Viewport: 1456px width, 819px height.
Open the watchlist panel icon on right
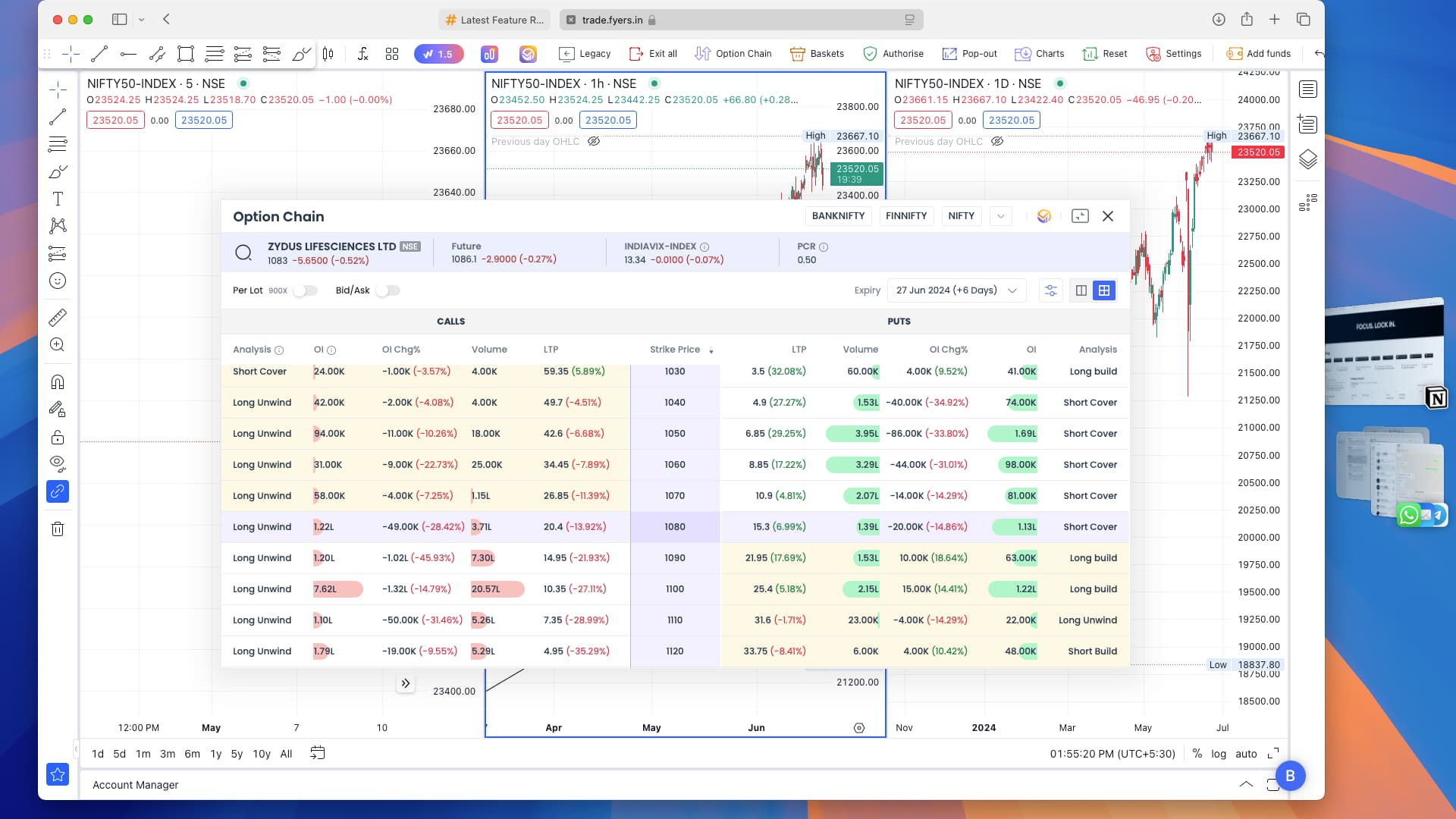(1308, 89)
